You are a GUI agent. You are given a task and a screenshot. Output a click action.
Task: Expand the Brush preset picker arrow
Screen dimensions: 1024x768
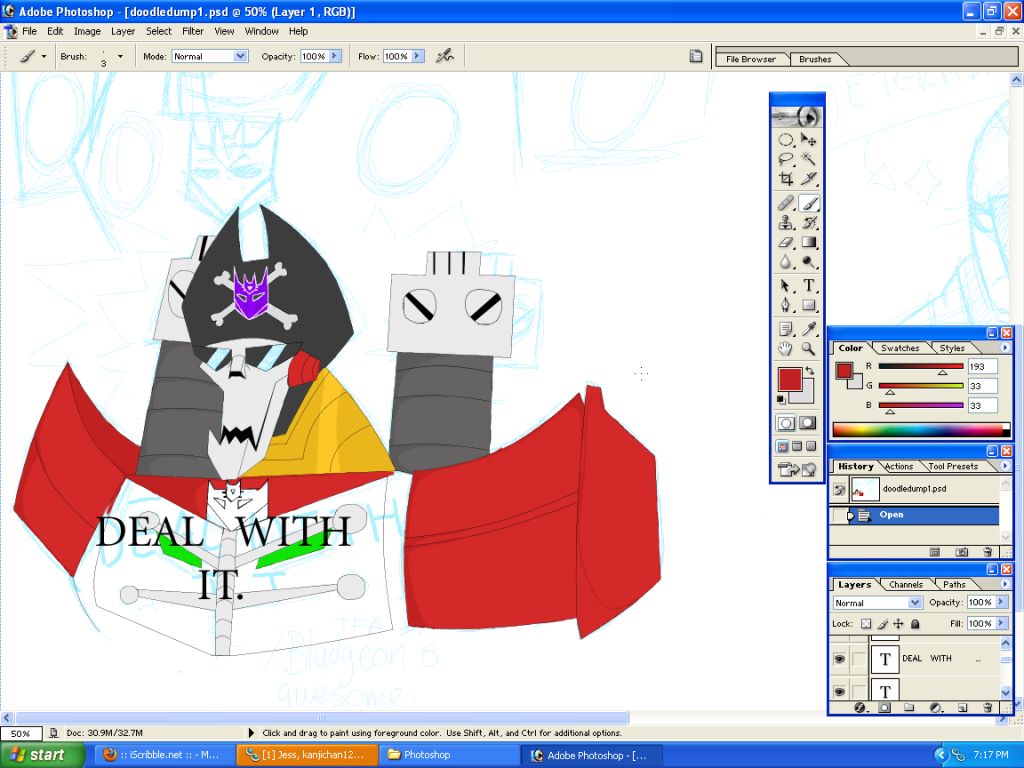[120, 57]
